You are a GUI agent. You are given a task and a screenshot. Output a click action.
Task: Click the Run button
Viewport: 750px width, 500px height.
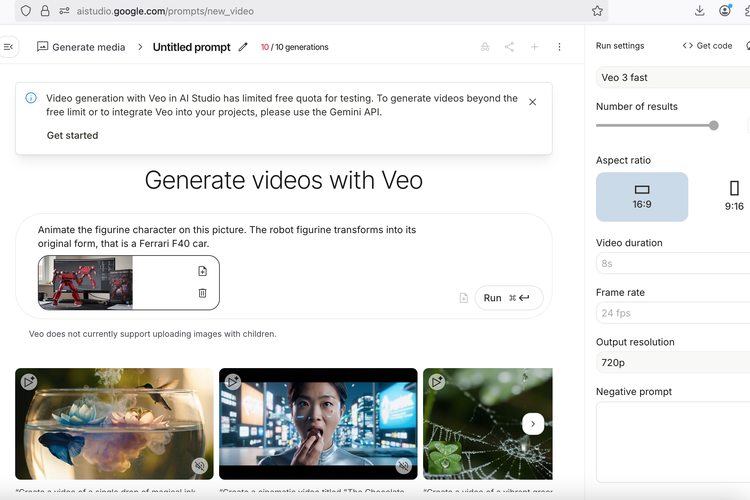pos(509,298)
